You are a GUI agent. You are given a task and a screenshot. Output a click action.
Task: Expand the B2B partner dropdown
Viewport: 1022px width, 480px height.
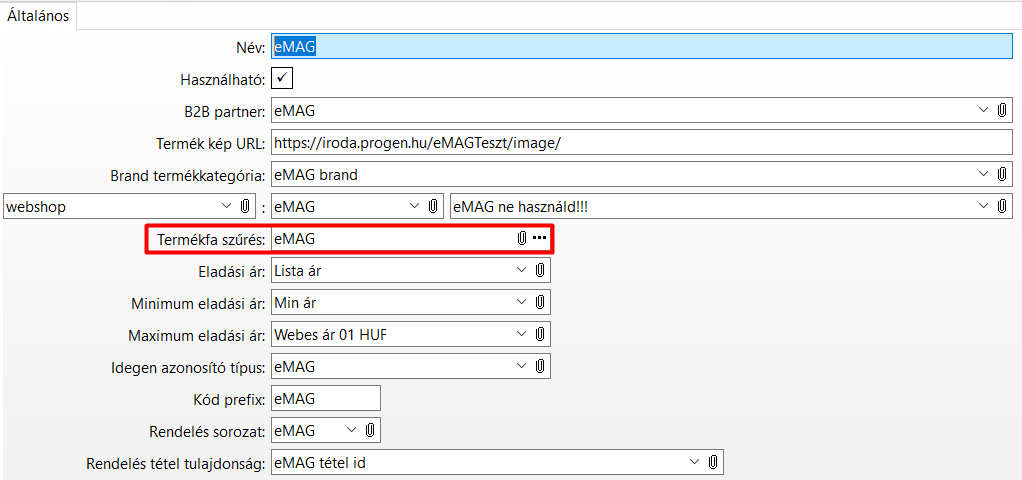point(984,110)
